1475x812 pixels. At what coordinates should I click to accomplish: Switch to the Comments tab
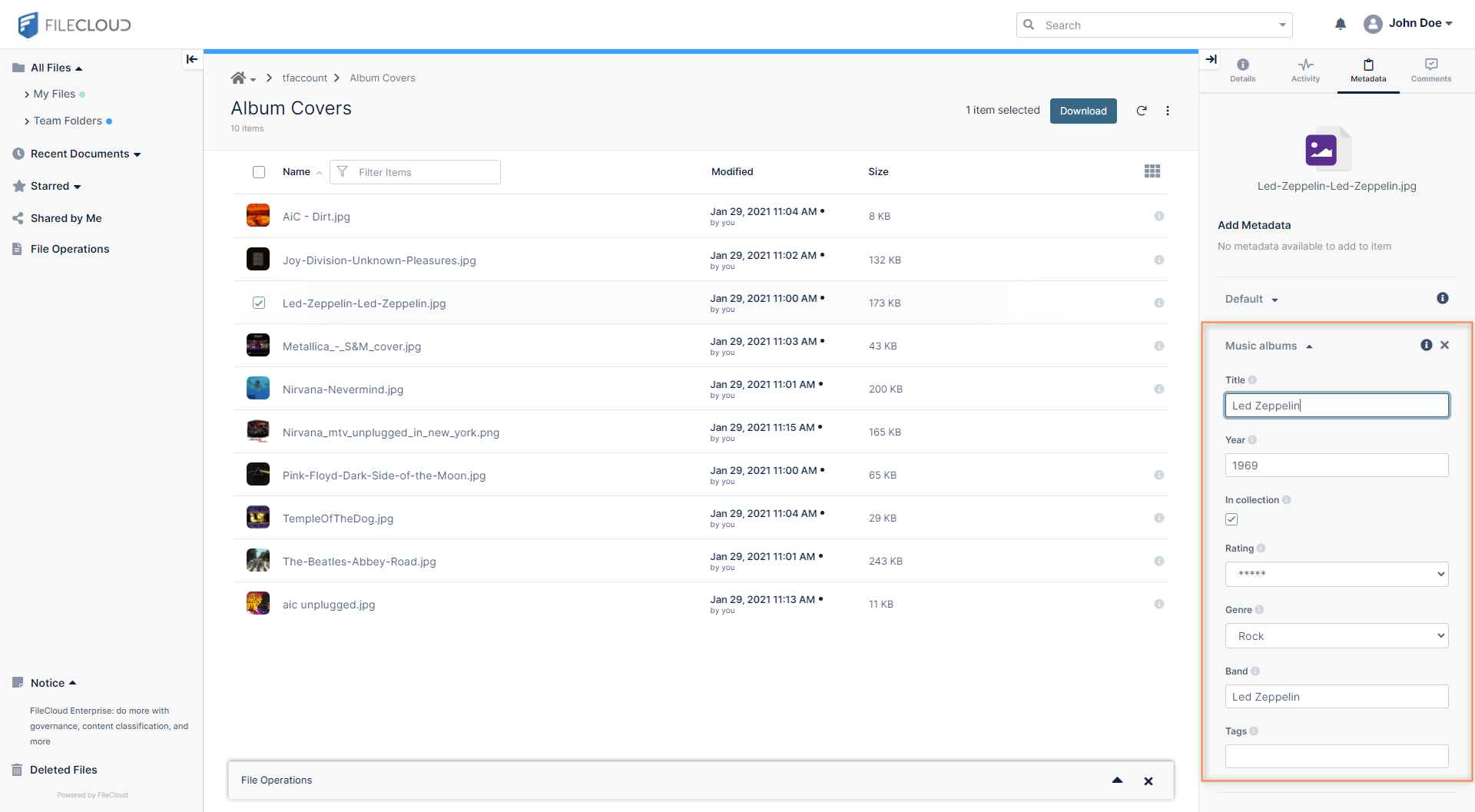(1431, 70)
